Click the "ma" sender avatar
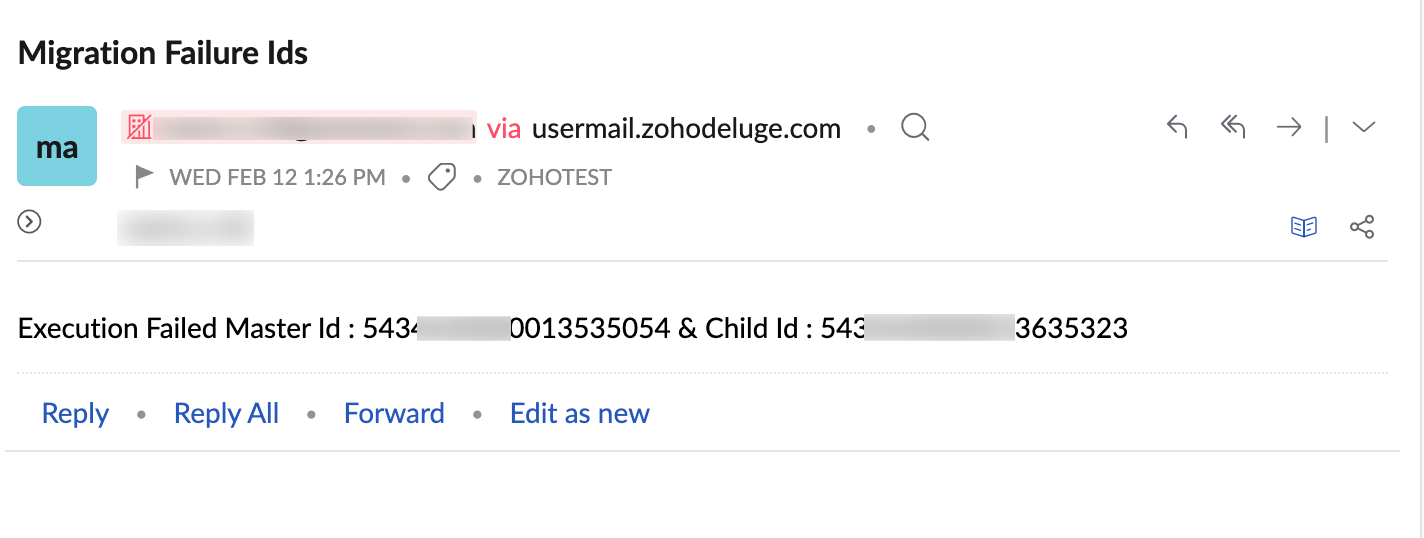Screen dimensions: 1424x538 click(x=57, y=147)
